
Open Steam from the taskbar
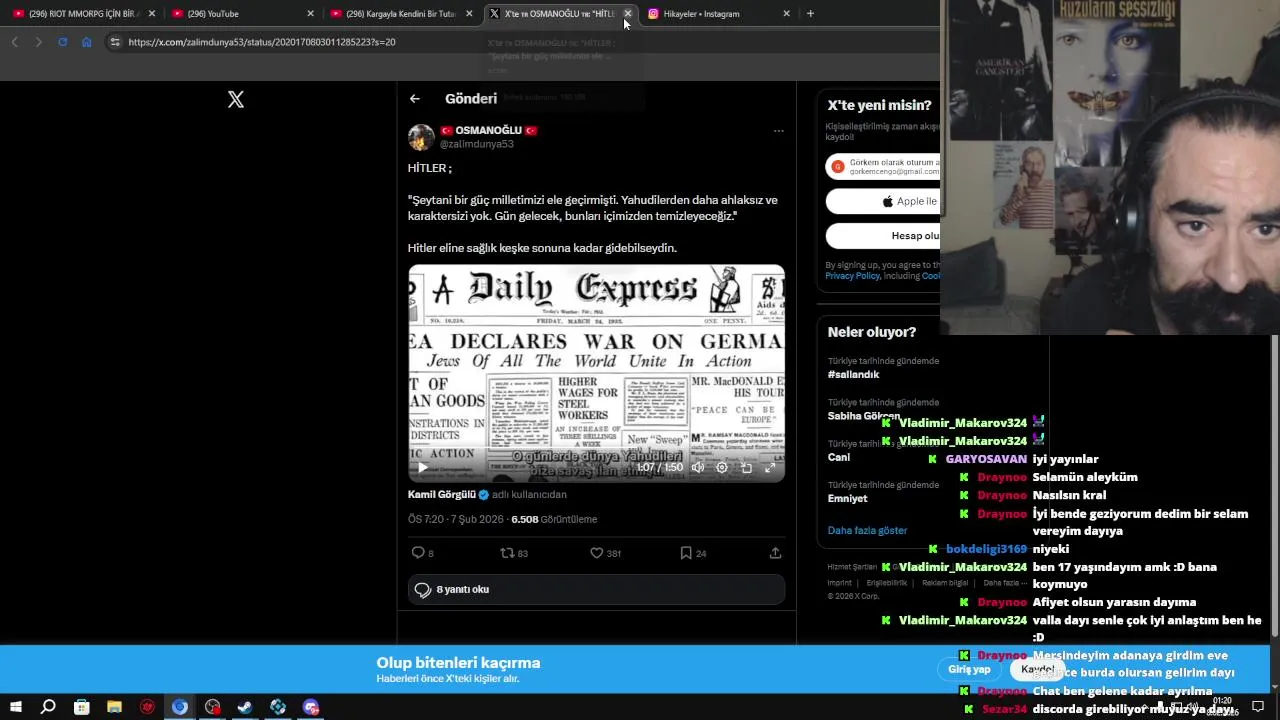pos(245,707)
